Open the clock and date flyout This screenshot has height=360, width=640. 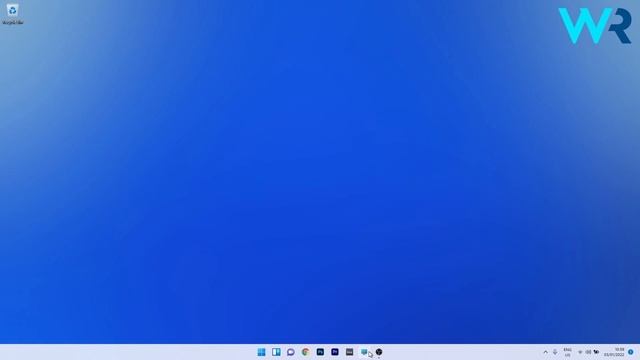614,352
